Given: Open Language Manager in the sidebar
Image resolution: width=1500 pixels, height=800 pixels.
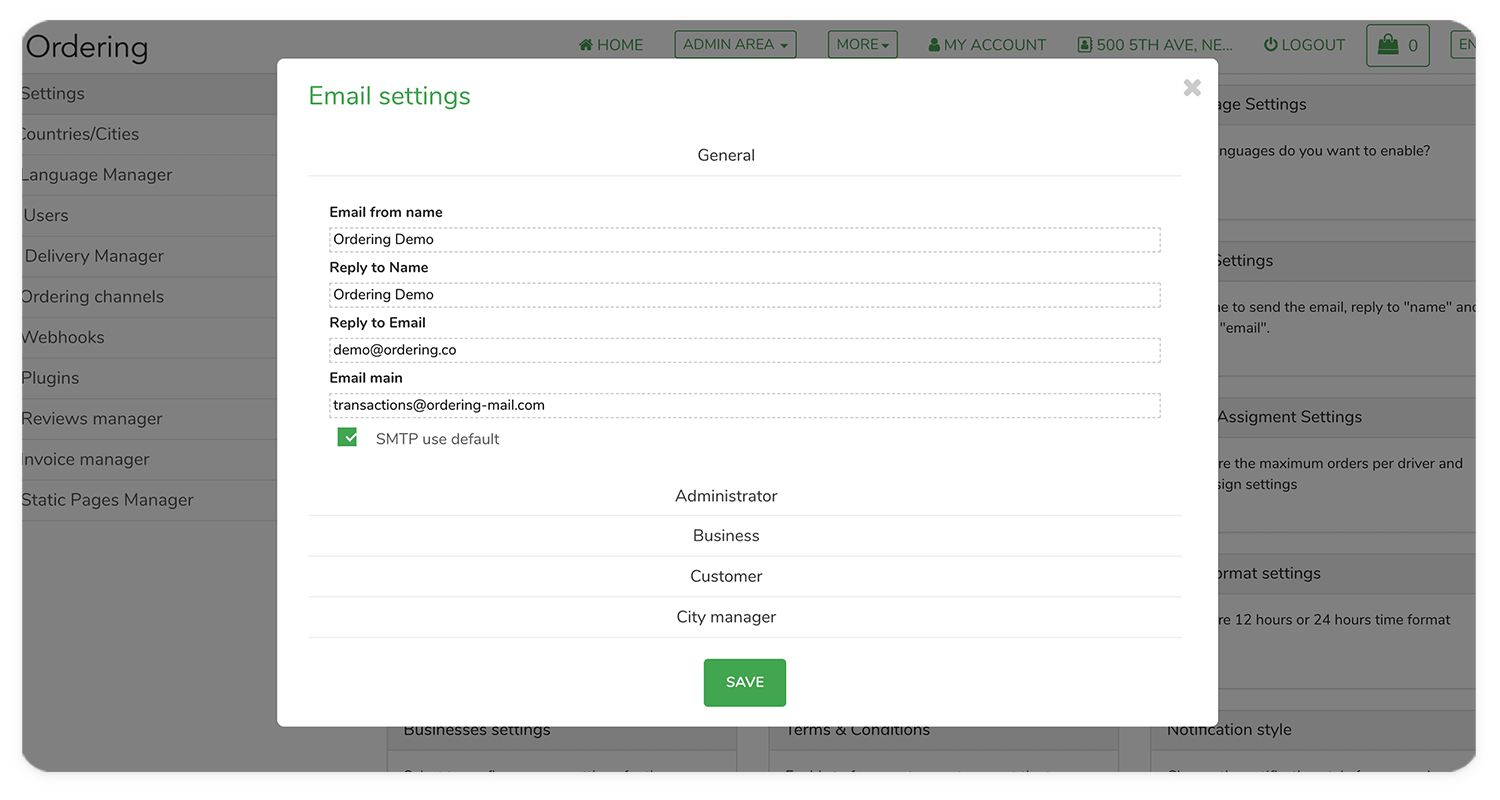Looking at the screenshot, I should click(x=150, y=175).
